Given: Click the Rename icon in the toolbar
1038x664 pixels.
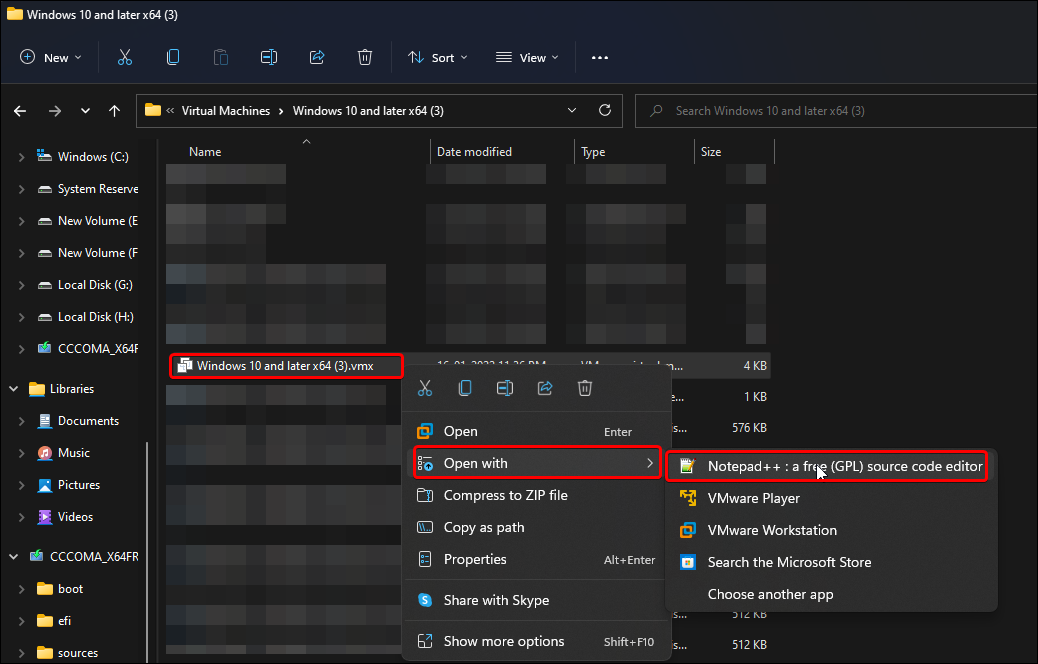Looking at the screenshot, I should [268, 57].
